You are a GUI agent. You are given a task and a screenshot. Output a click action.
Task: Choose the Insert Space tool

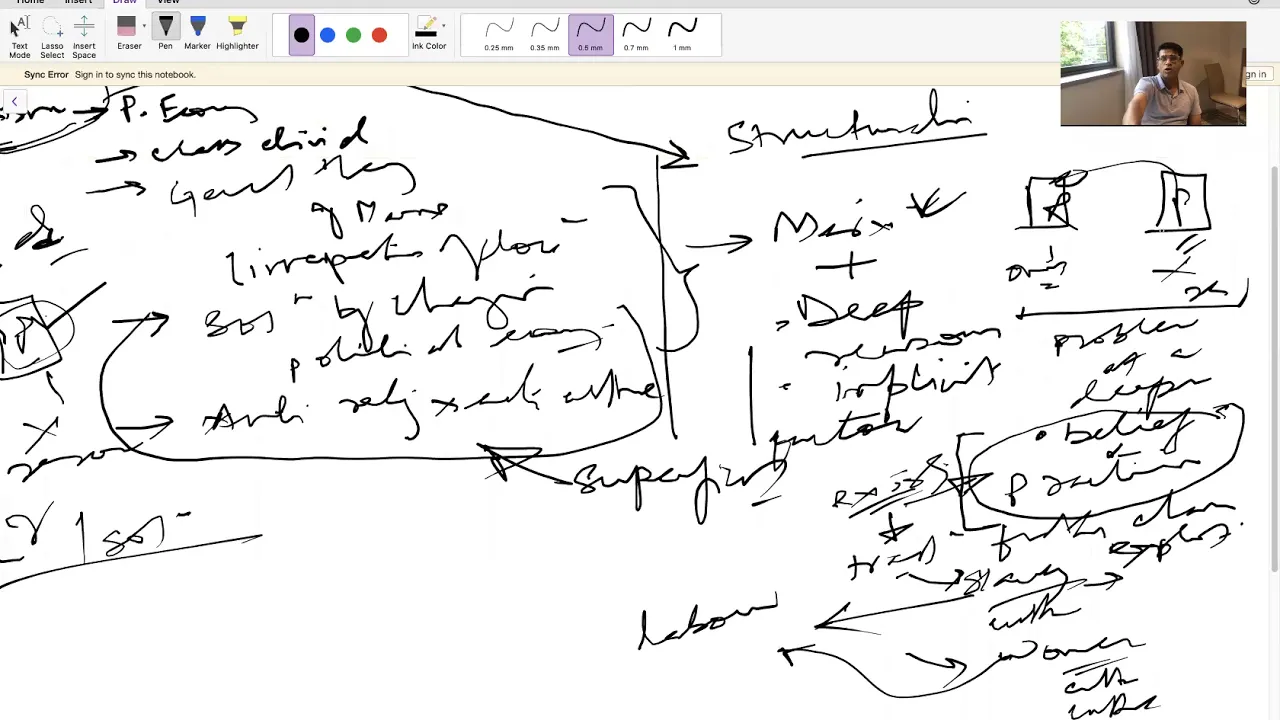coord(84,36)
